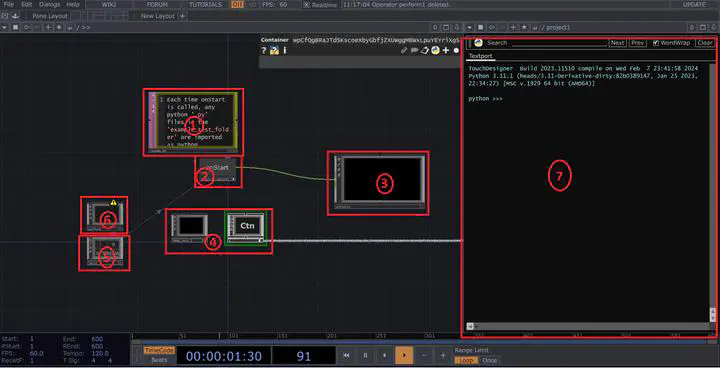Open the left pane type dropdown arrow
The height and width of the screenshot is (368, 720).
click(x=5, y=28)
